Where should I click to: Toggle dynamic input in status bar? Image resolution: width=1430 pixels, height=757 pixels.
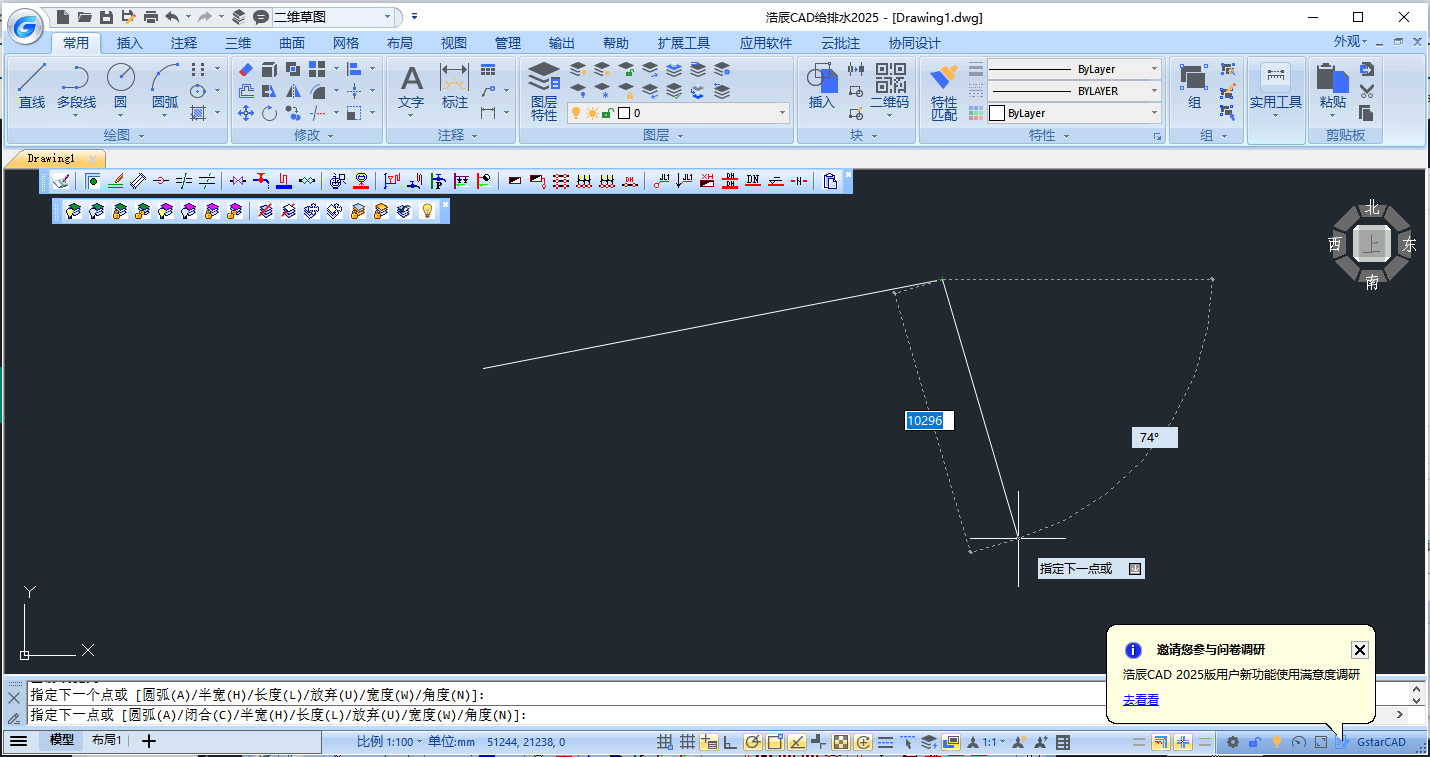(710, 742)
